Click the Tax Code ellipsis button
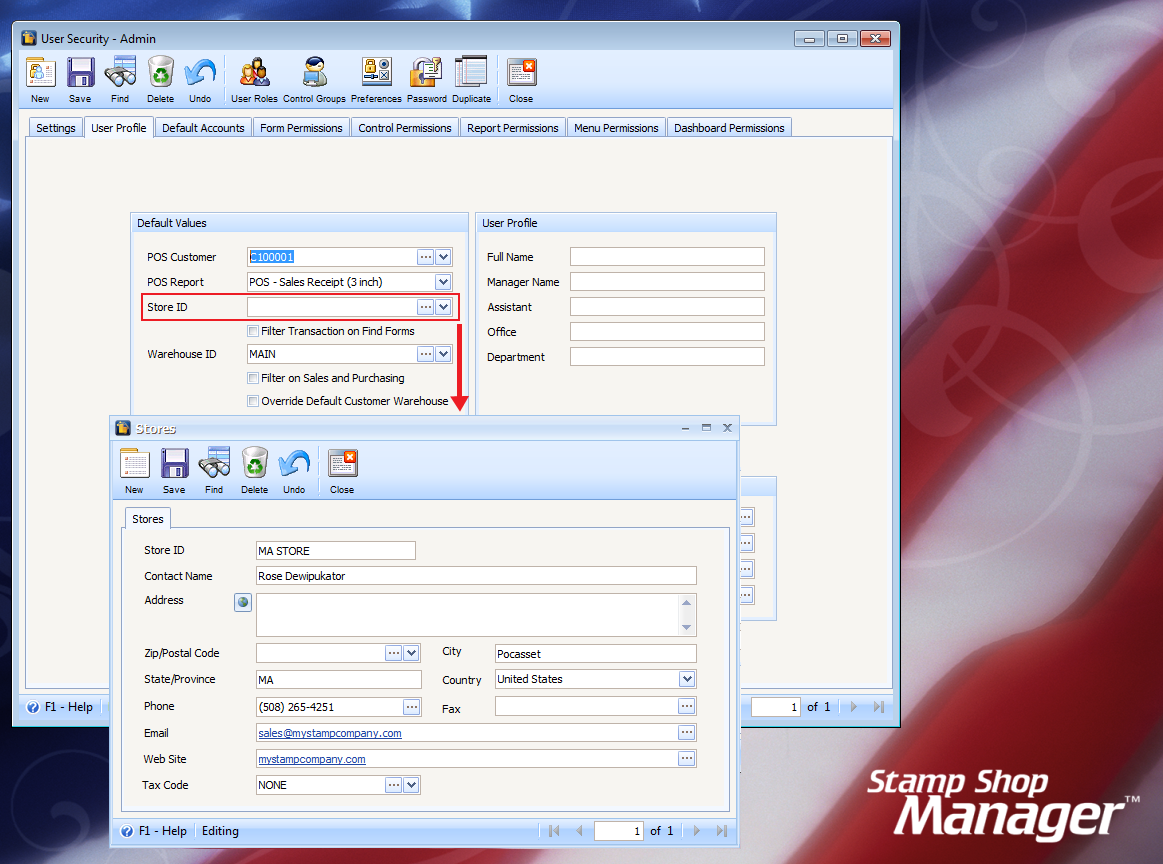The image size is (1163, 864). coord(394,785)
